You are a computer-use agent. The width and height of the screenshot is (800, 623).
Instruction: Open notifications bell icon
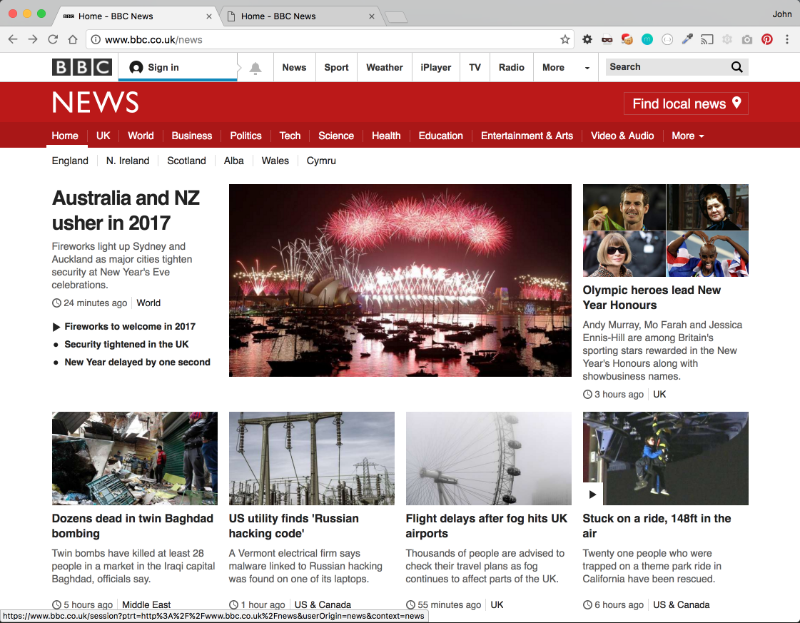(256, 68)
